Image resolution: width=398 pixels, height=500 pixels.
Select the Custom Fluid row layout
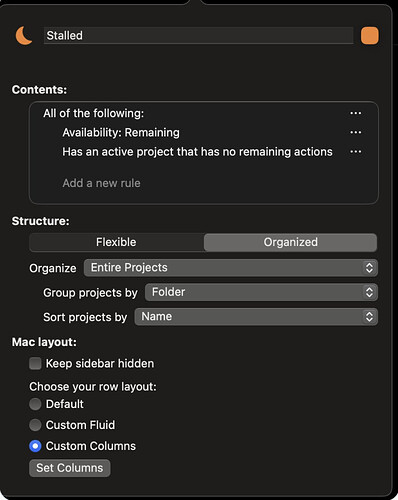click(x=35, y=425)
